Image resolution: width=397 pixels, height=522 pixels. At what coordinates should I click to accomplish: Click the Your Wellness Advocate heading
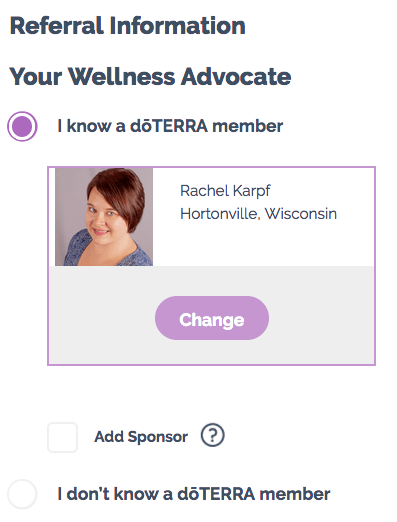[x=150, y=76]
